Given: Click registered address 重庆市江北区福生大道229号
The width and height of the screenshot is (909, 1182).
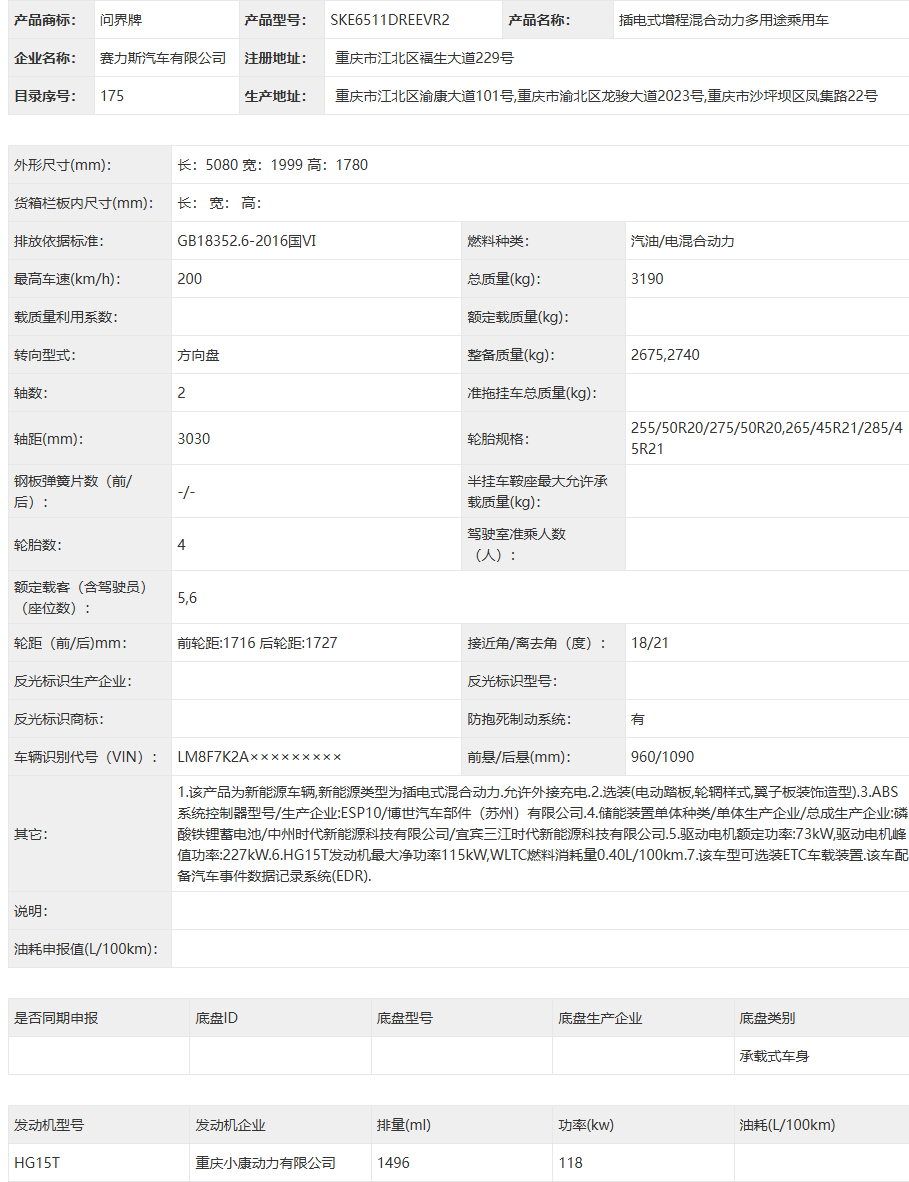Looking at the screenshot, I should pos(424,58).
